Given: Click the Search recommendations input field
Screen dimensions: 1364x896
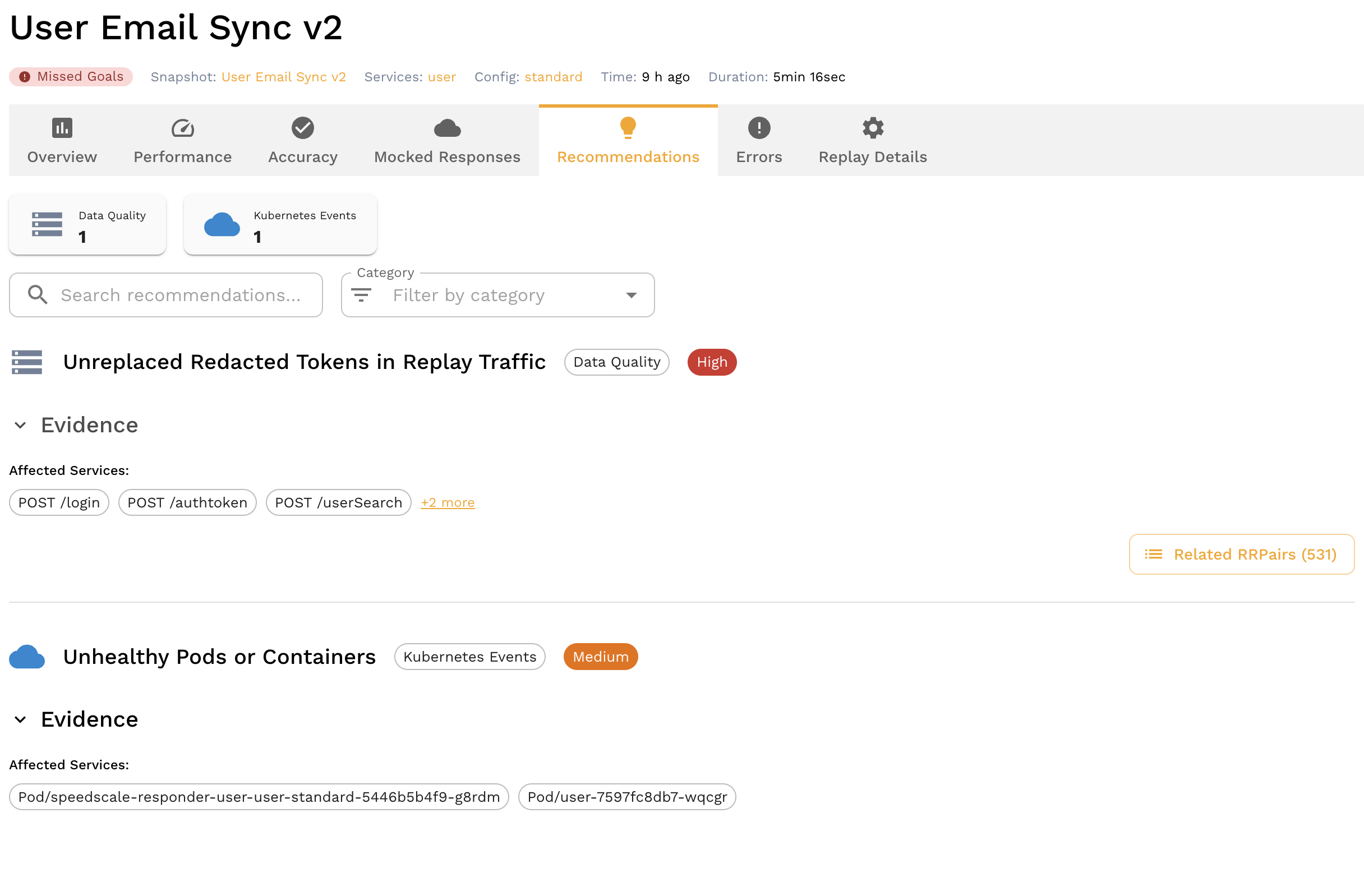Looking at the screenshot, I should click(x=181, y=295).
